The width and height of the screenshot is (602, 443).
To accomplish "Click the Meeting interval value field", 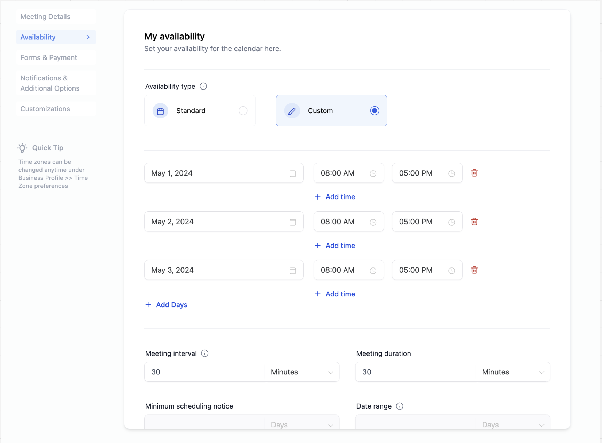I will 204,372.
